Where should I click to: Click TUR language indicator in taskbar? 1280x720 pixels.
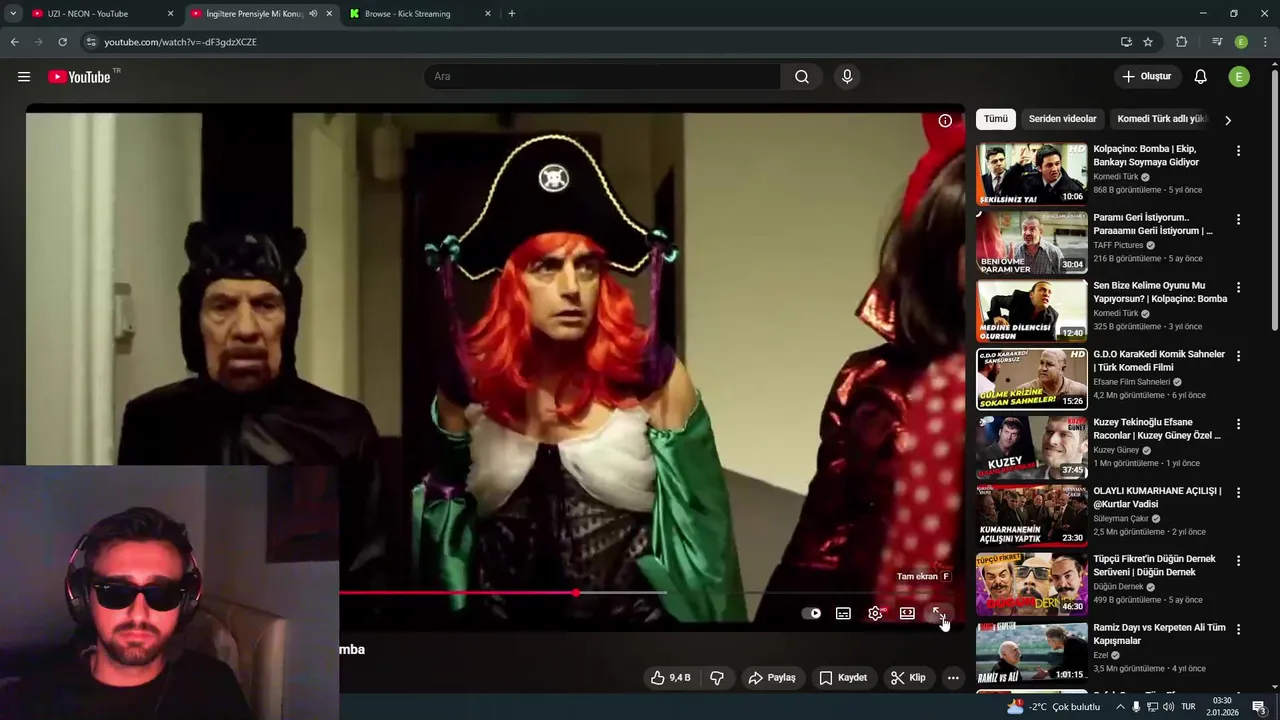pyautogui.click(x=1189, y=707)
